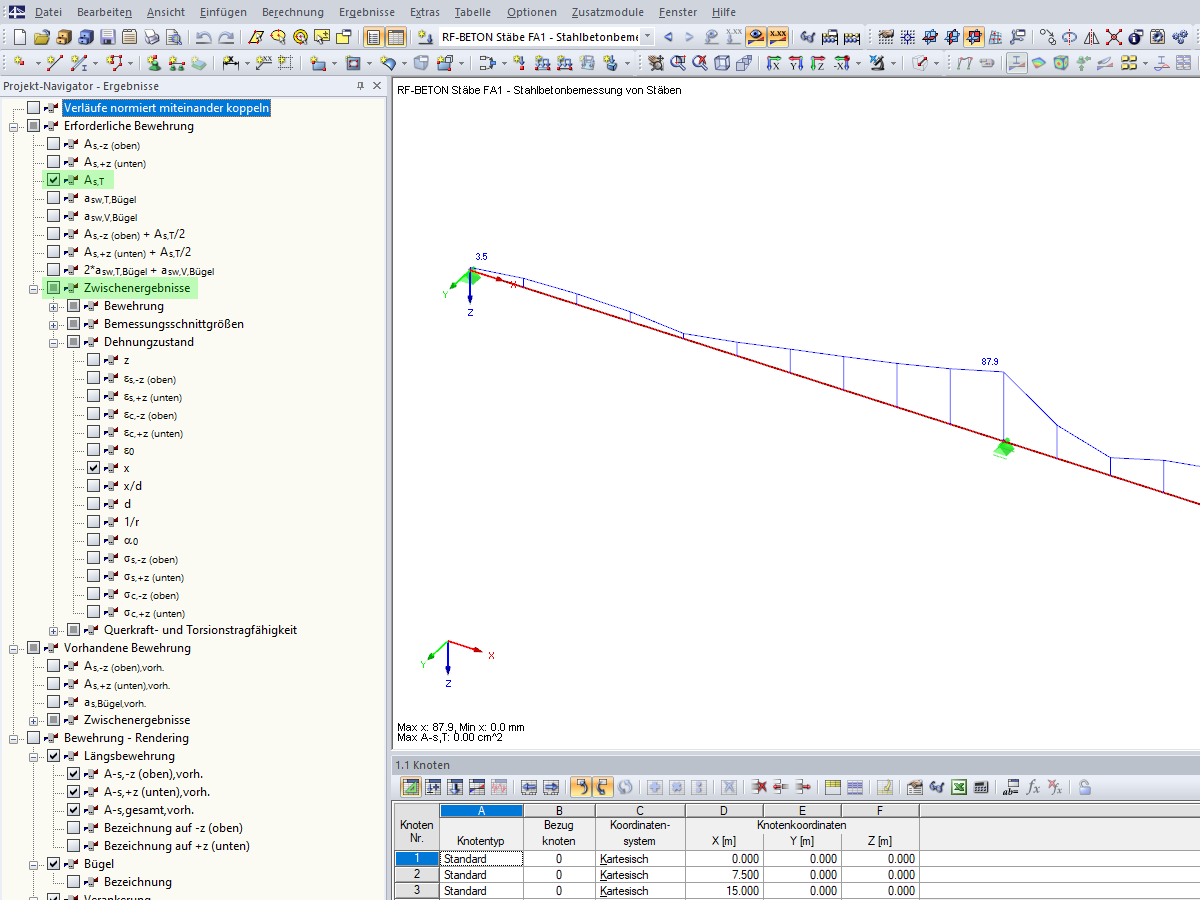
Task: Expand the Bemessungsschnittgrößen node
Action: (54, 324)
